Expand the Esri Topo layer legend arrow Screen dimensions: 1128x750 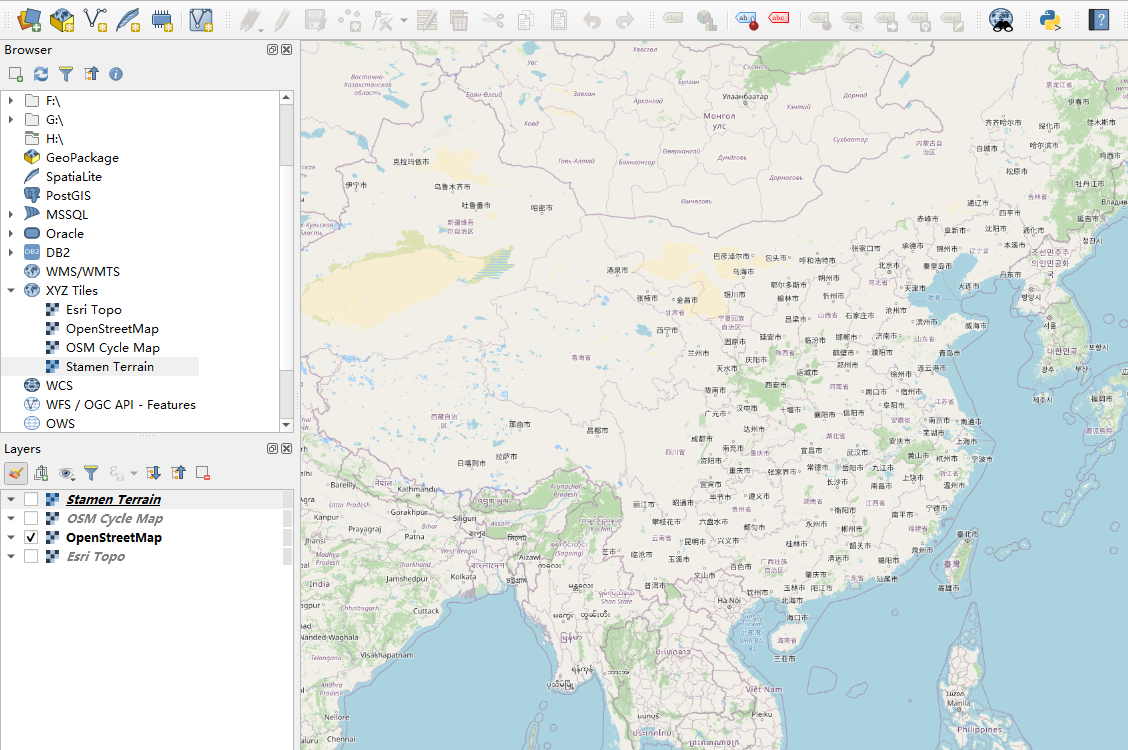(x=10, y=556)
